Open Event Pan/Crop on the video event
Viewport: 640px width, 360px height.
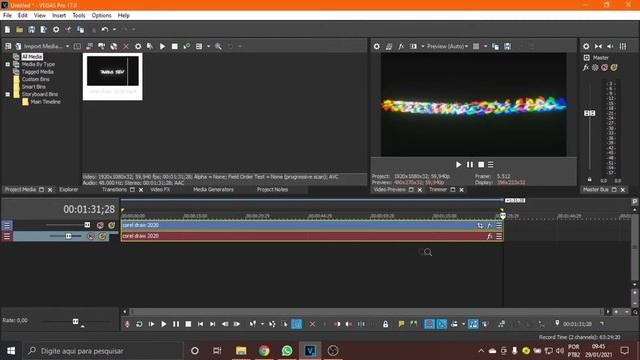click(x=480, y=225)
